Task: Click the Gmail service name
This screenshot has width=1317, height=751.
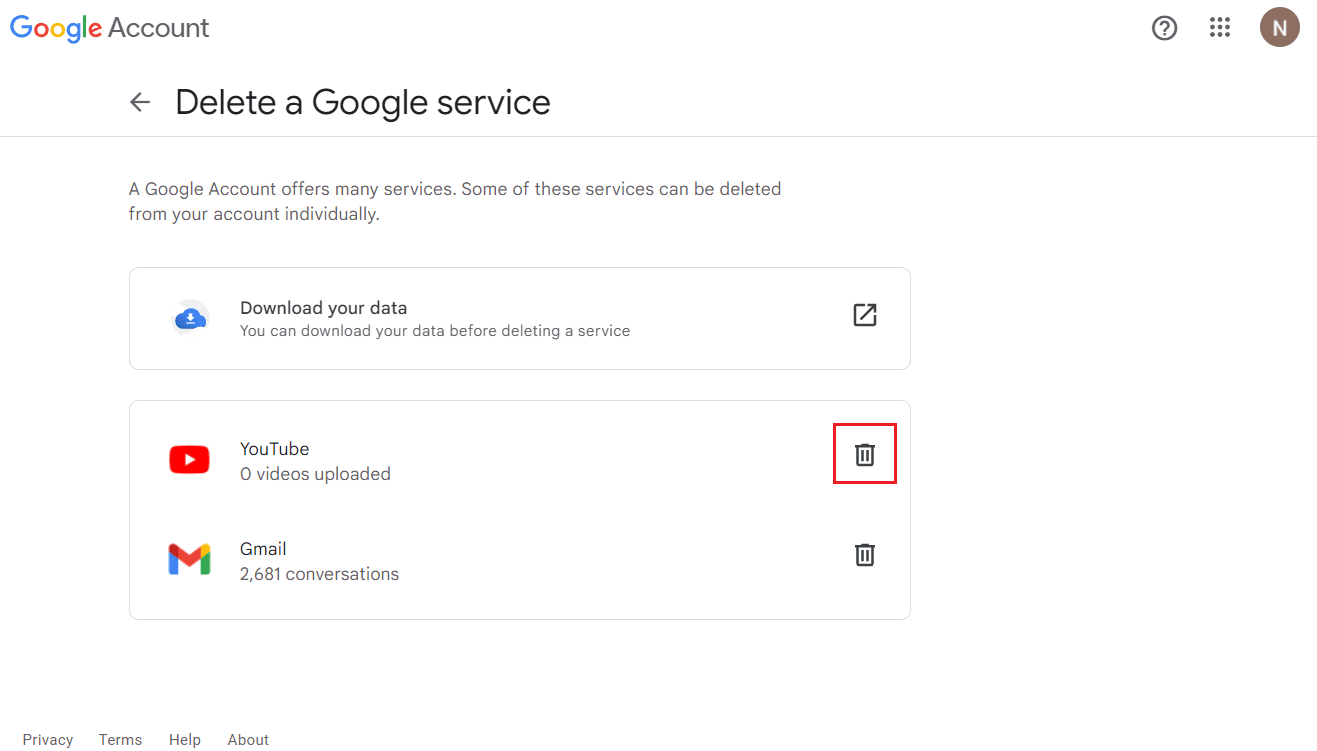Action: click(x=263, y=549)
